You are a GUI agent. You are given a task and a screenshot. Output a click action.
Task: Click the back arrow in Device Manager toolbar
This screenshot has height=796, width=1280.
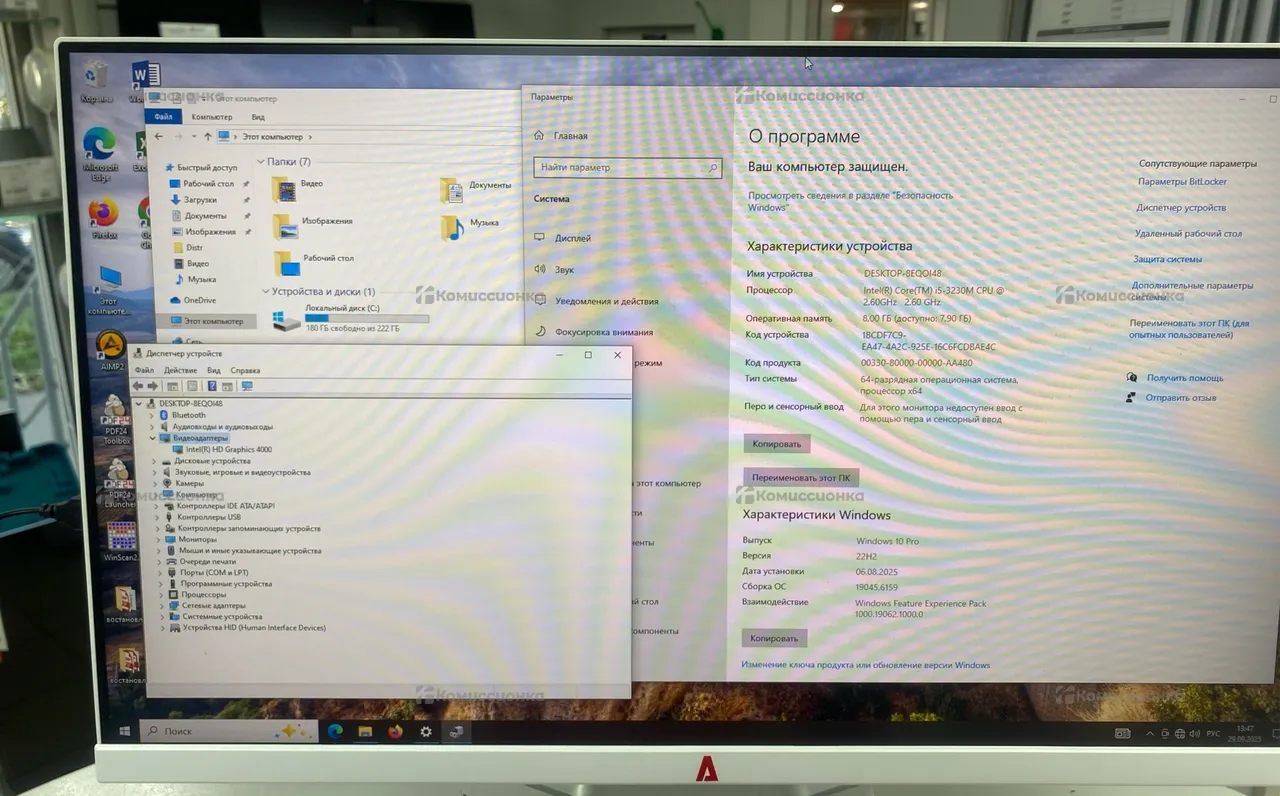pos(138,386)
